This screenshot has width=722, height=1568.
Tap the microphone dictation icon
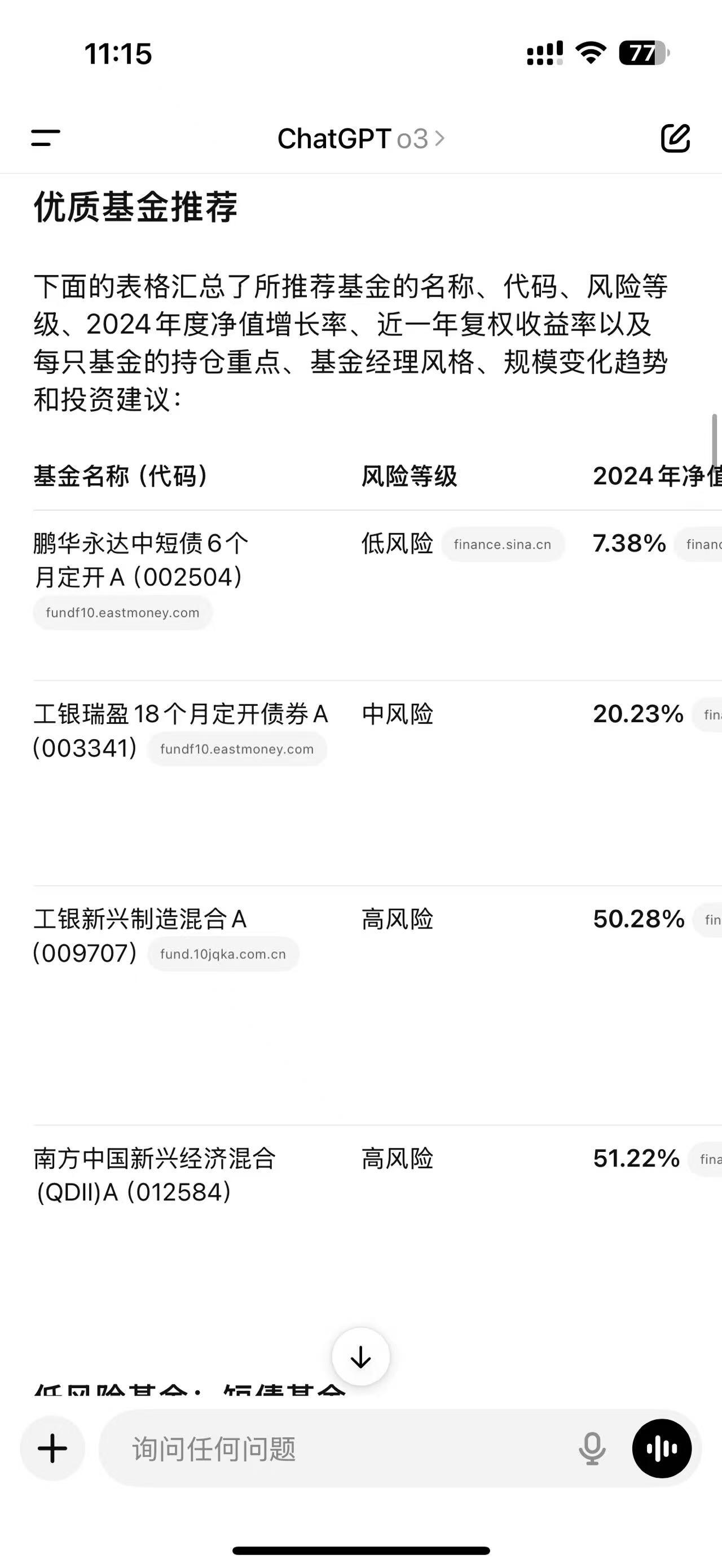point(592,1448)
